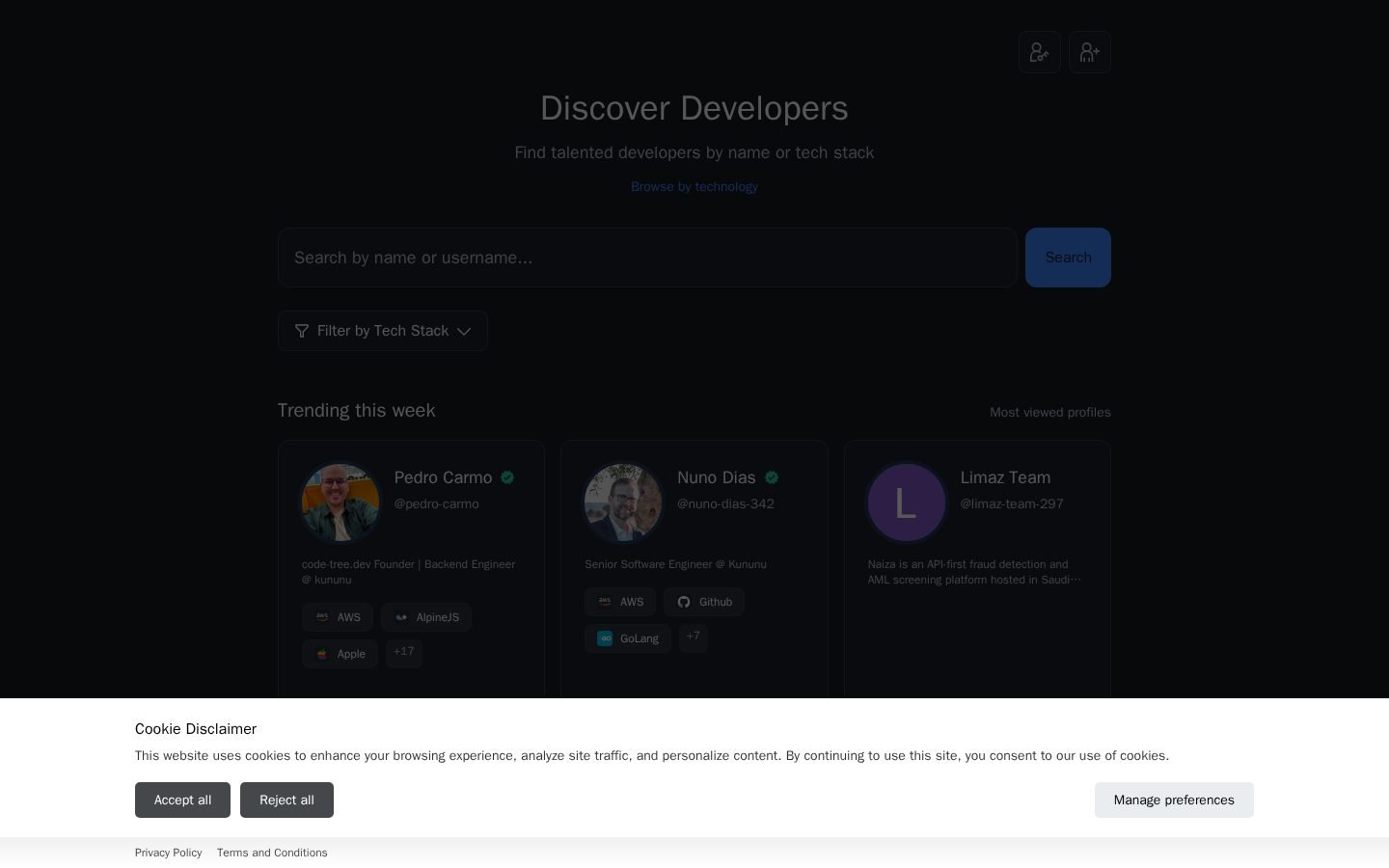The image size is (1389, 868).
Task: Open Pedro Carmo's avatar photo
Action: pos(340,502)
